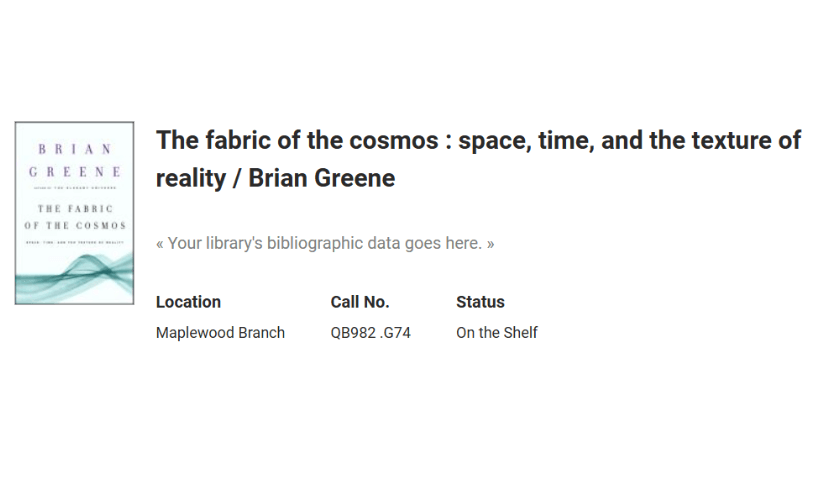Select the Status column header

point(480,302)
